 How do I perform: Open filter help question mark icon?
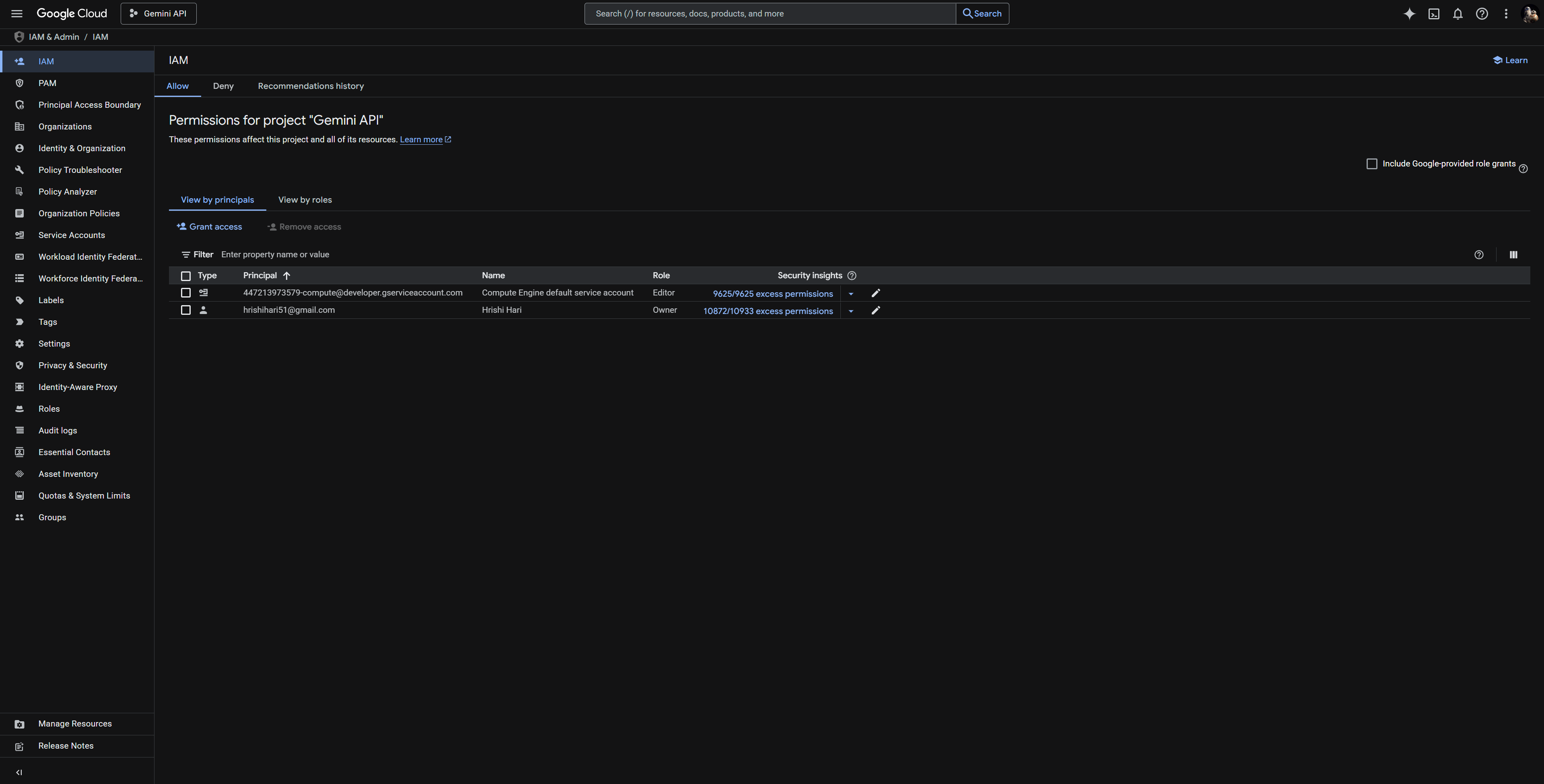(1479, 254)
